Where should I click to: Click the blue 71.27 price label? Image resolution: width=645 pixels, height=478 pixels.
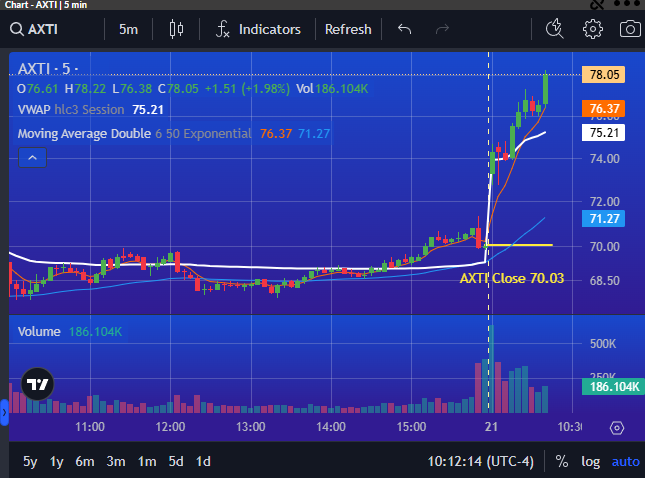pyautogui.click(x=603, y=218)
